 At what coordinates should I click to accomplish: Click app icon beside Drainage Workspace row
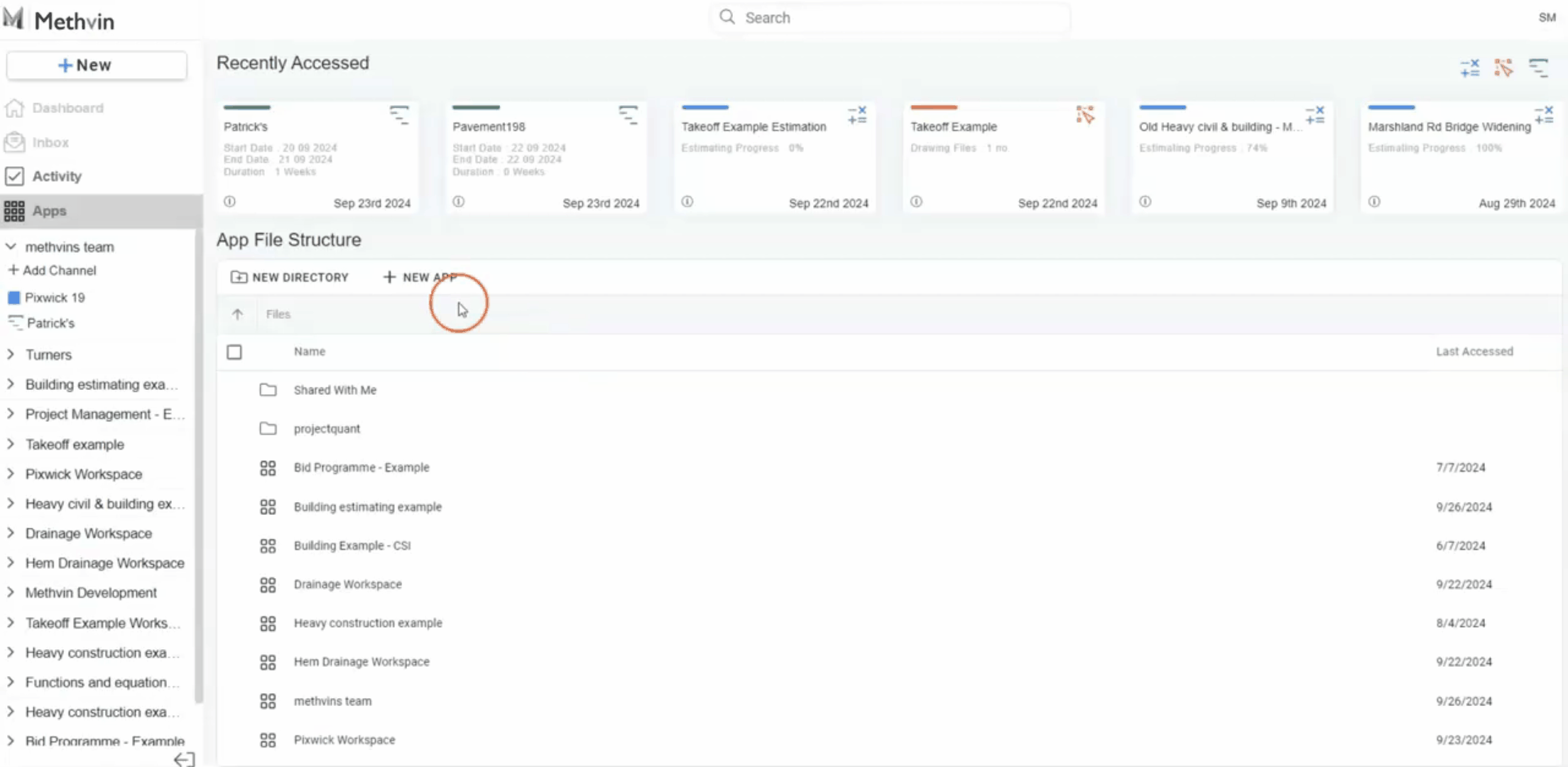point(268,584)
